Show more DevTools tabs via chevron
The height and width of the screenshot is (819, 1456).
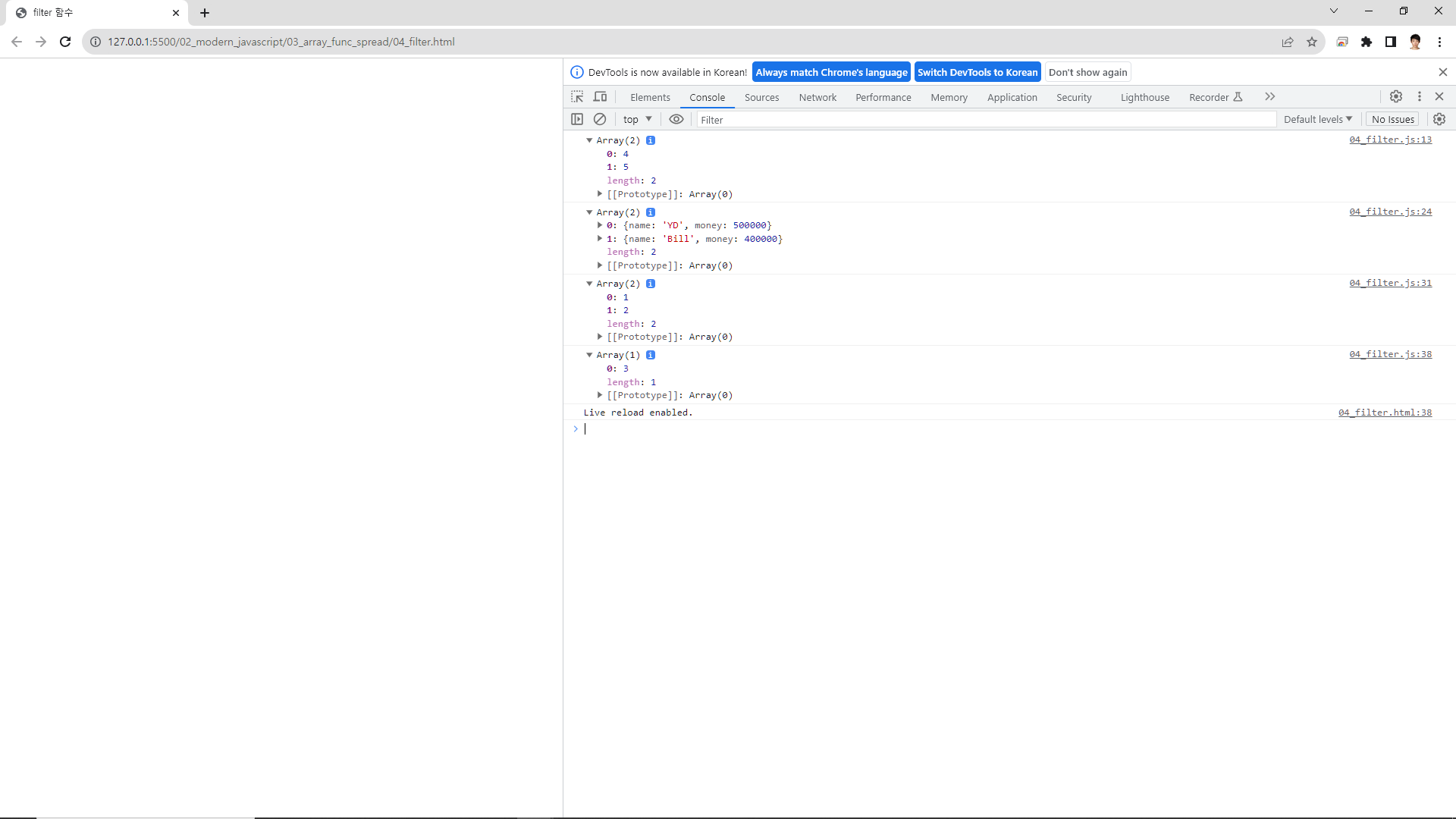(1270, 96)
